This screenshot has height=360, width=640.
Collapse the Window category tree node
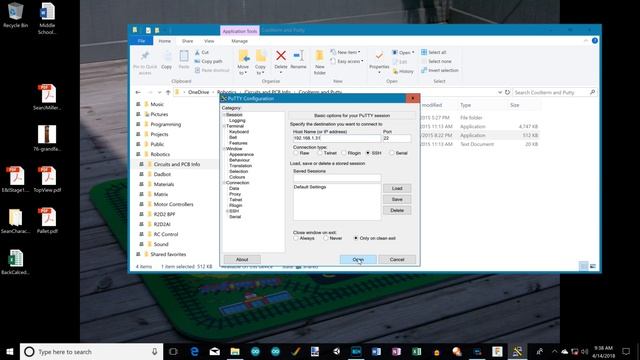coord(224,149)
